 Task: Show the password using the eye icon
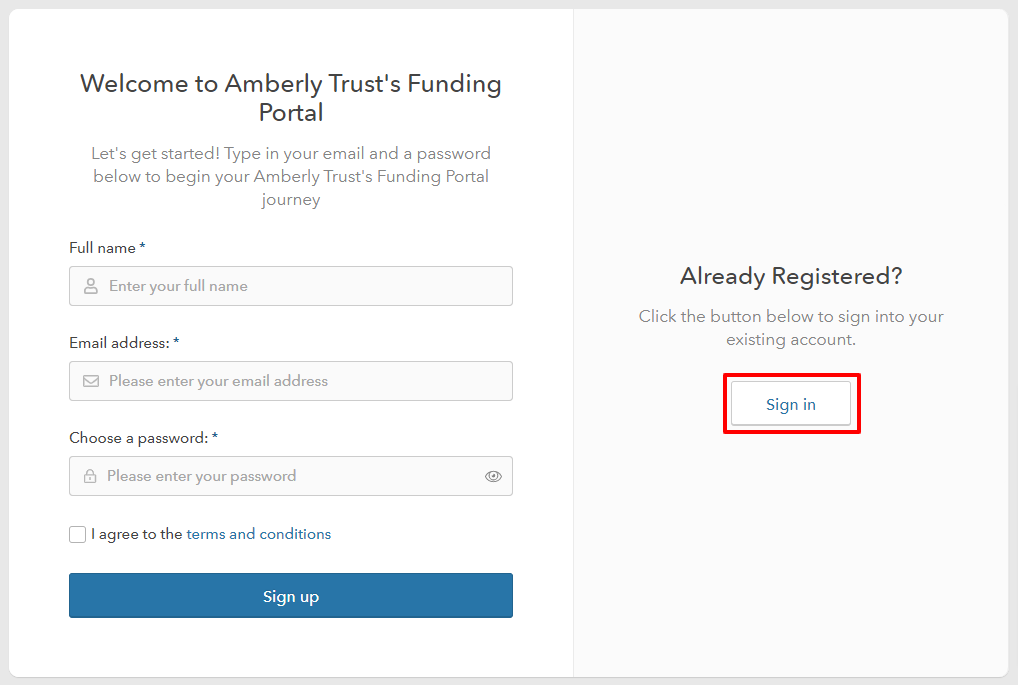click(x=493, y=476)
